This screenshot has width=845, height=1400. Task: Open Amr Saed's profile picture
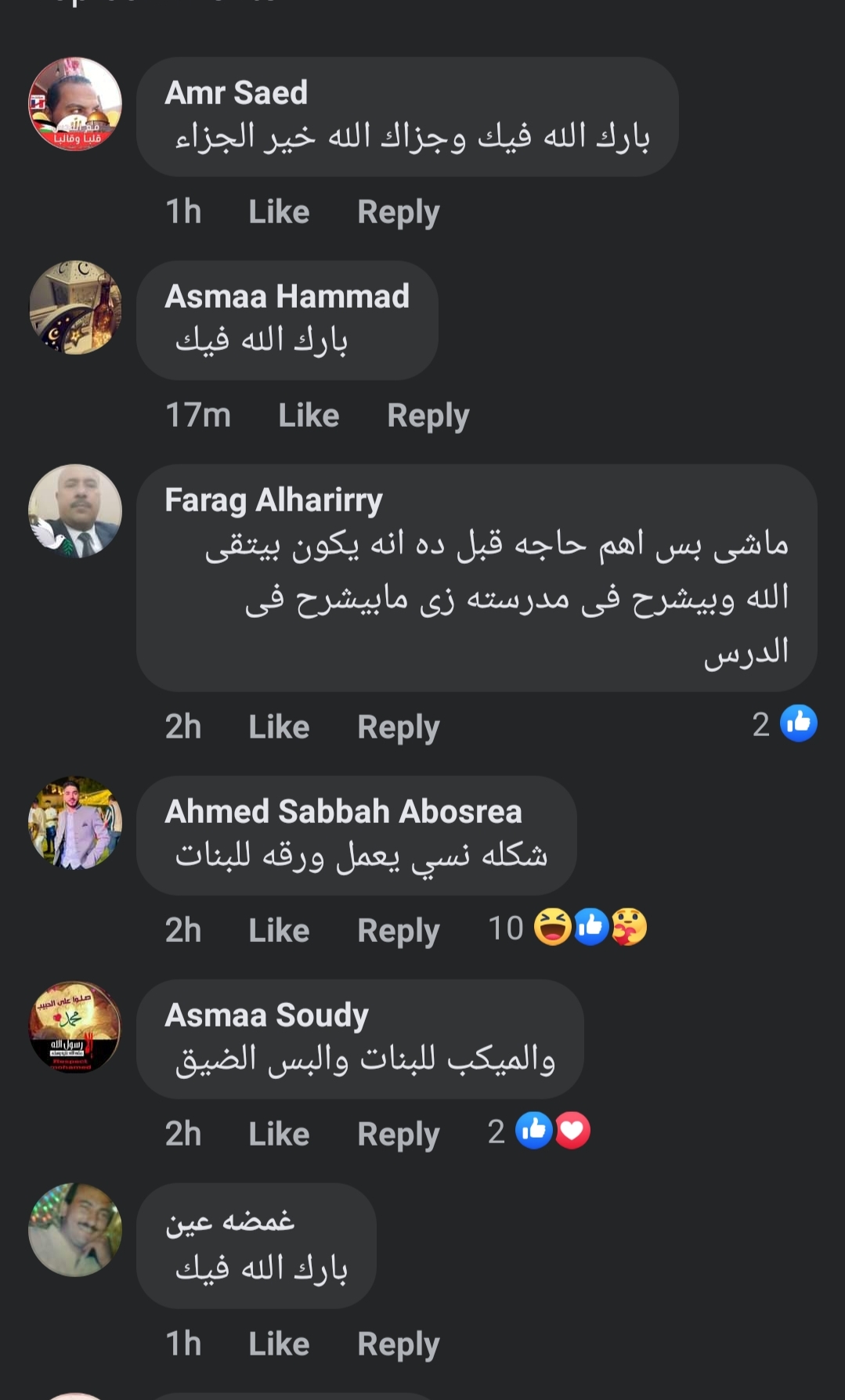click(75, 104)
